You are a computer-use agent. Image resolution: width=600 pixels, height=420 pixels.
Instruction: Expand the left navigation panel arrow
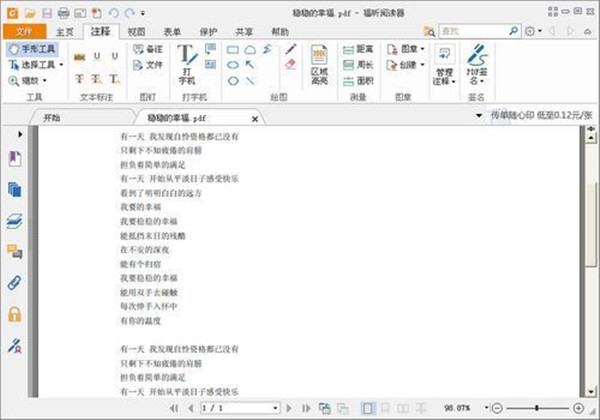[20, 134]
